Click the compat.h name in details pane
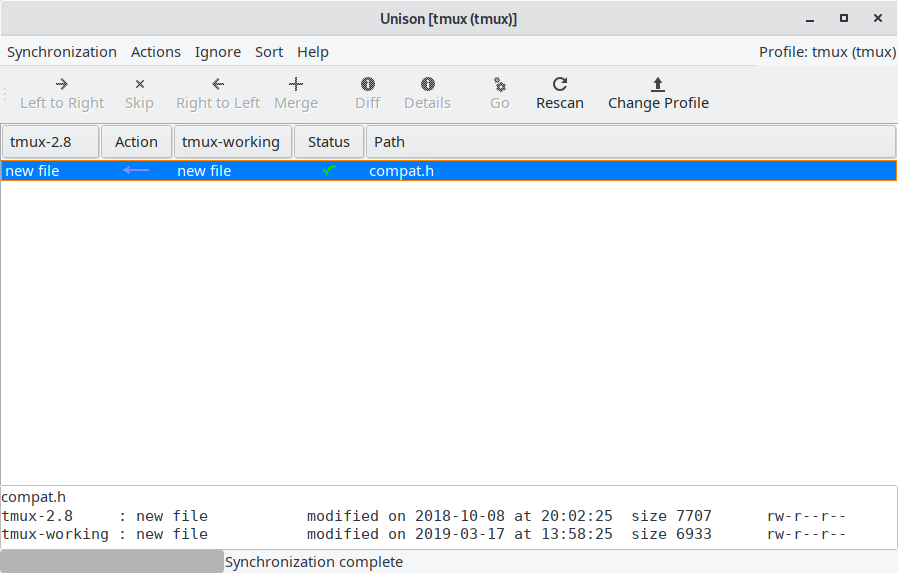 (33, 497)
